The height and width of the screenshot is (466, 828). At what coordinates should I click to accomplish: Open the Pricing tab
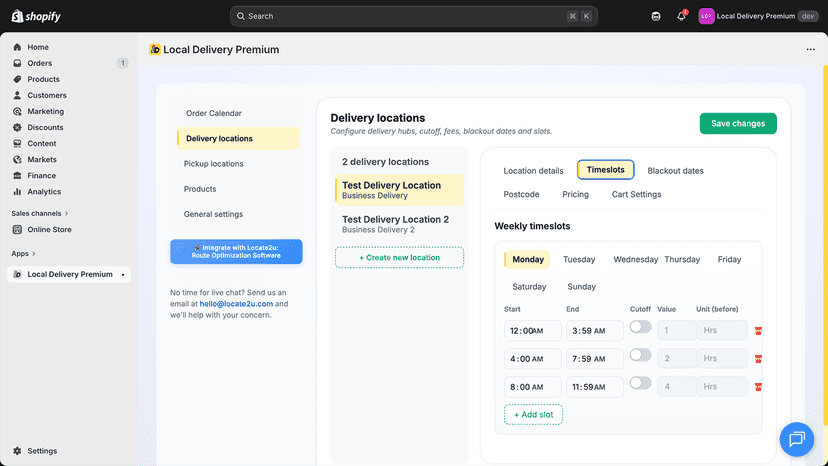click(x=575, y=194)
